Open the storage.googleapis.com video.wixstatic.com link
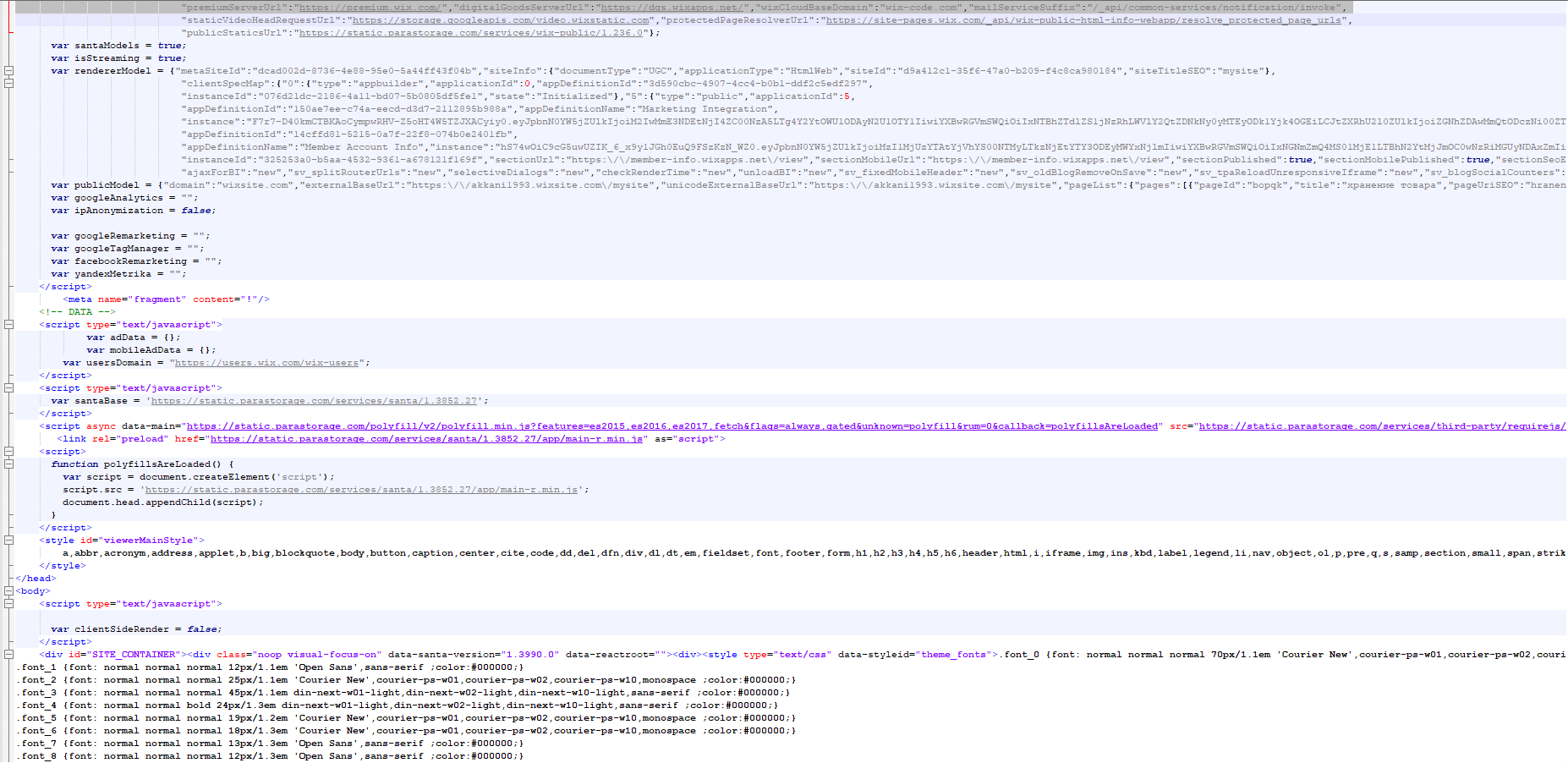The image size is (1568, 763). (x=501, y=20)
